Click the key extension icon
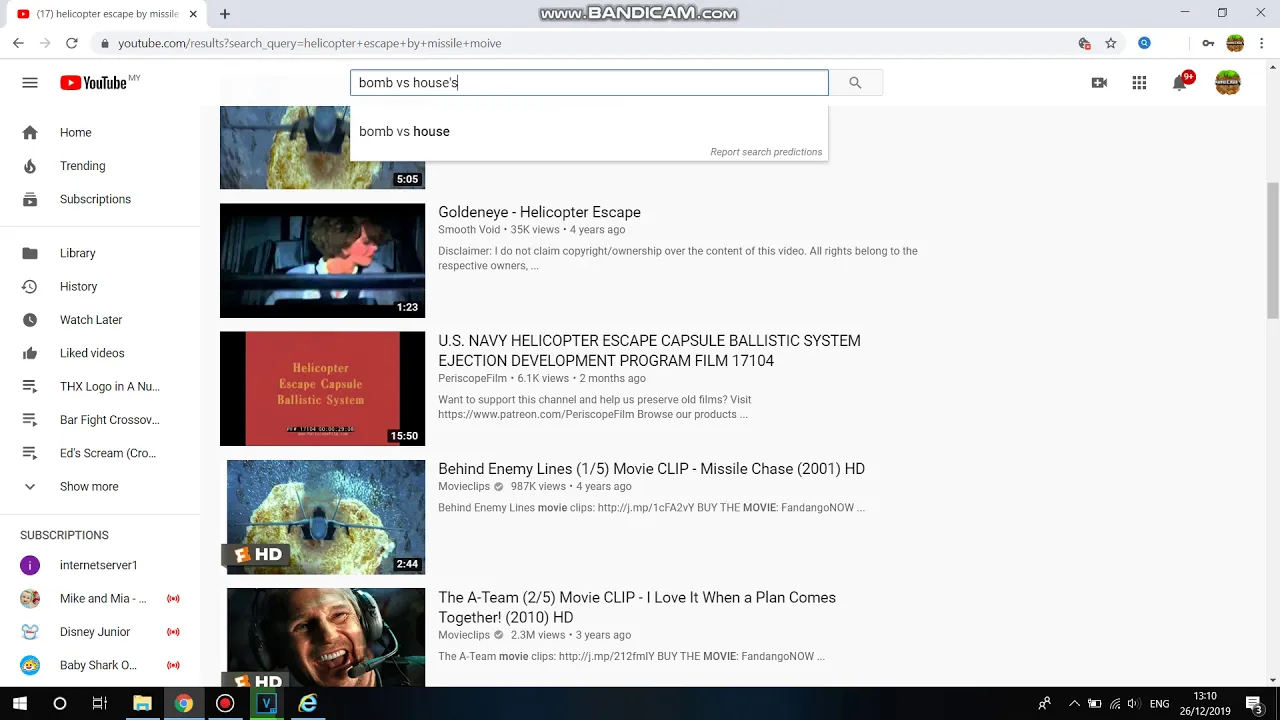Viewport: 1280px width, 720px height. pyautogui.click(x=1208, y=43)
